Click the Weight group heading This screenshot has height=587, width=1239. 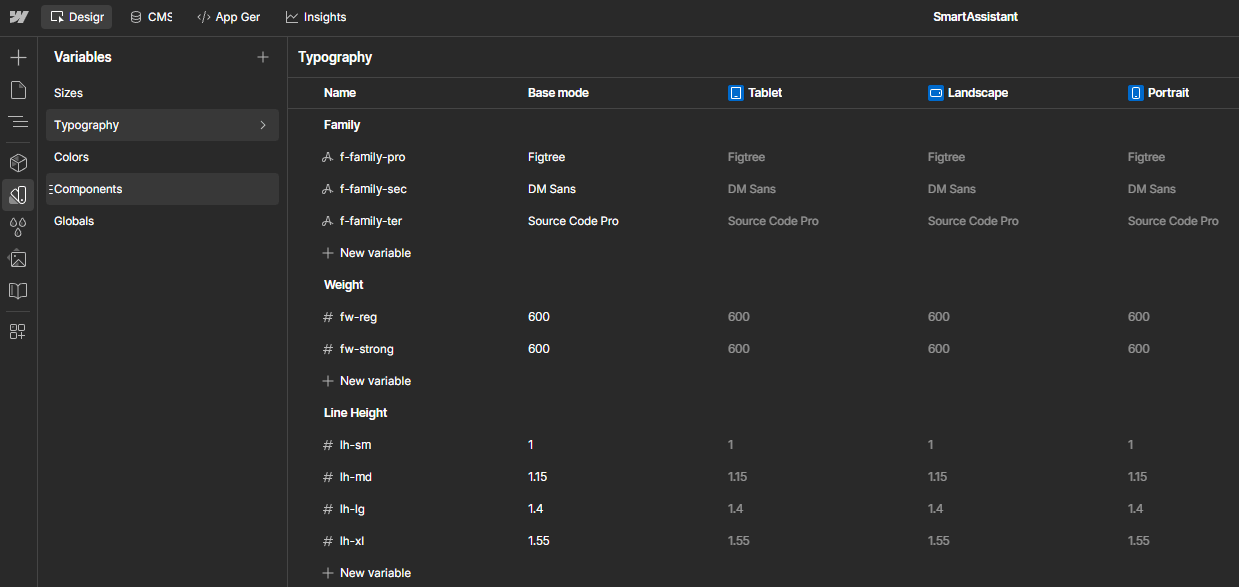pos(344,285)
